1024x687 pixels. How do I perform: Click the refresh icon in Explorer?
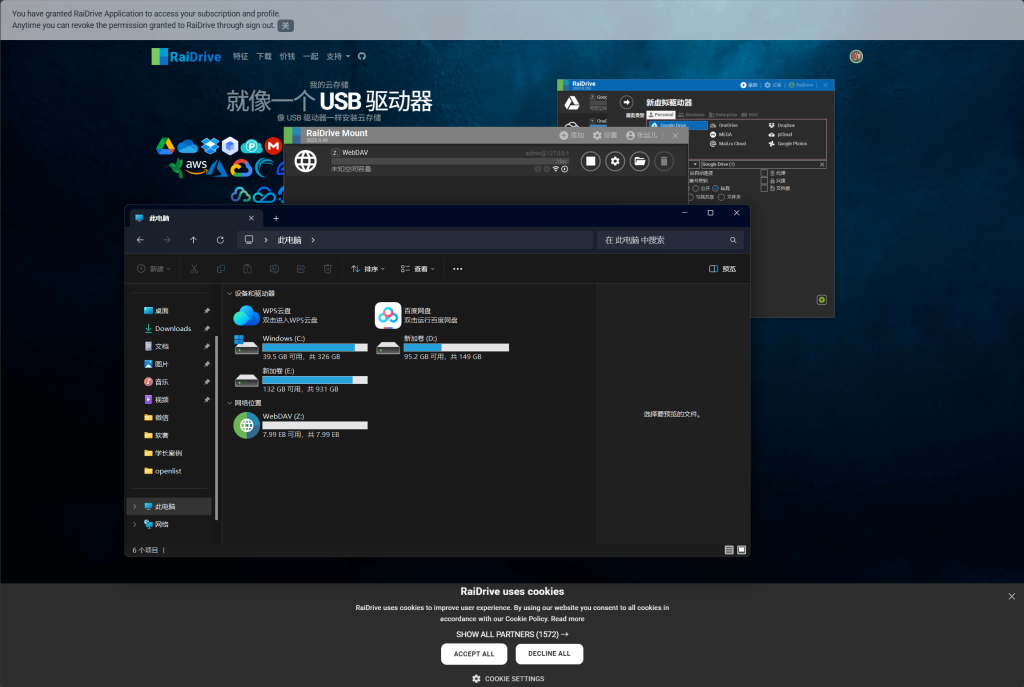click(220, 240)
